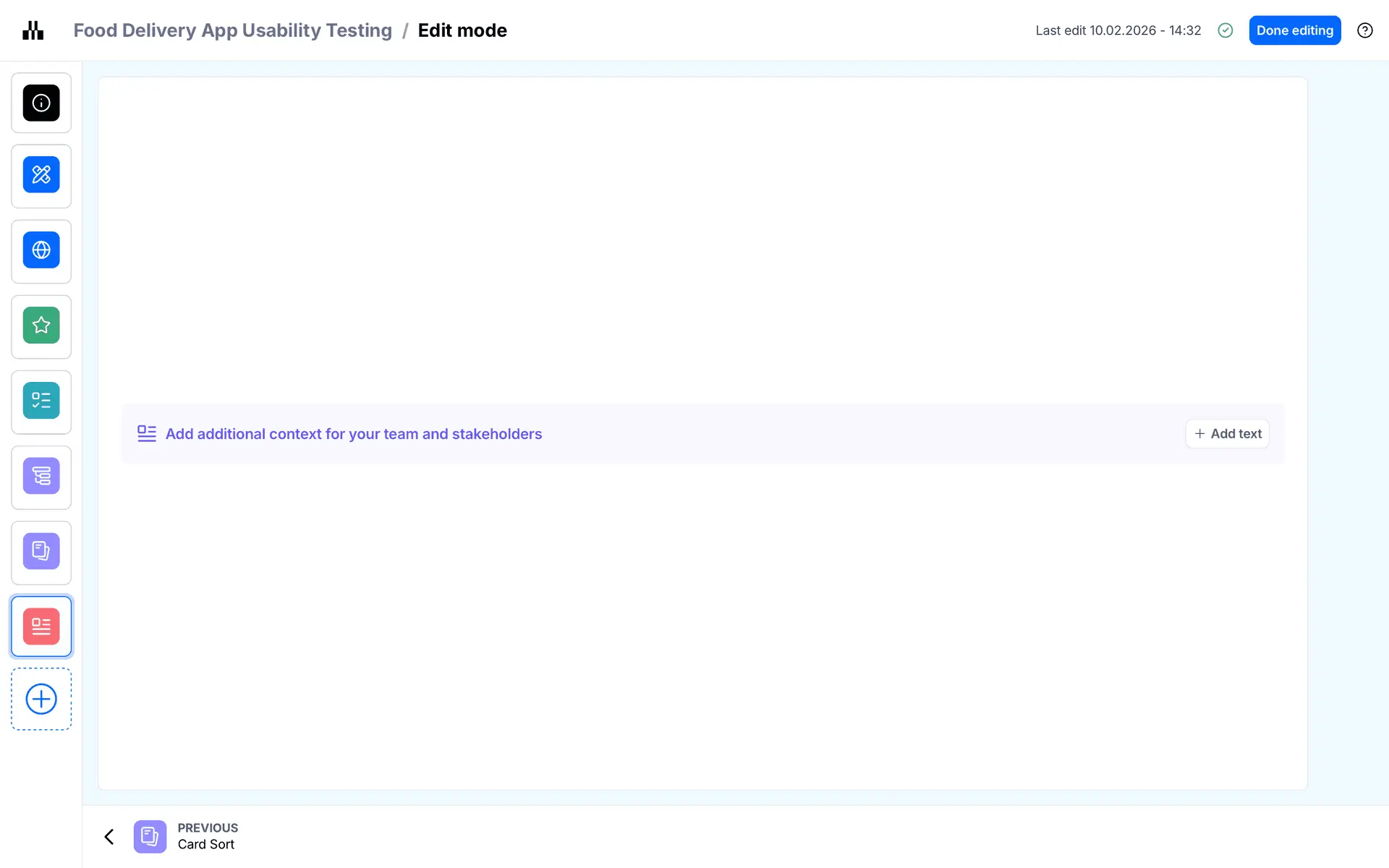Screen dimensions: 1389x868
Task: Open the teal checklist question block
Action: click(41, 401)
